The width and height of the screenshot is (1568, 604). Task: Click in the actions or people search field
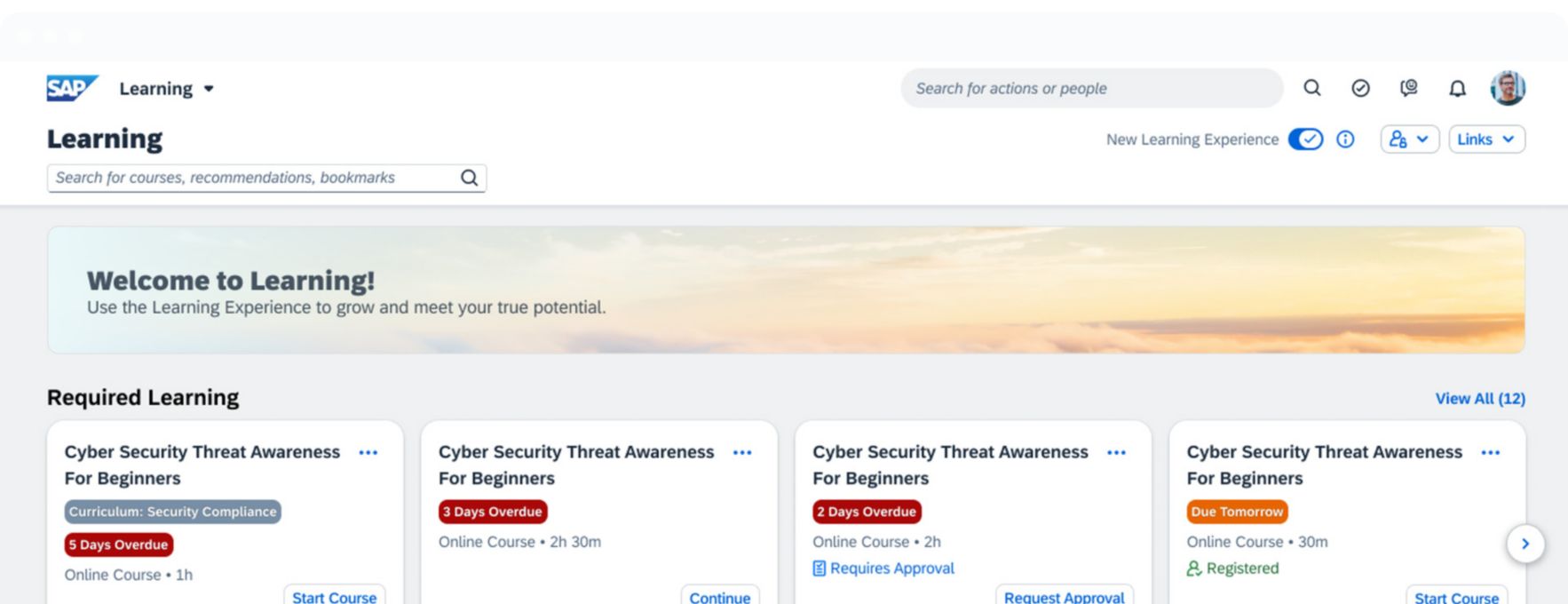[1090, 89]
